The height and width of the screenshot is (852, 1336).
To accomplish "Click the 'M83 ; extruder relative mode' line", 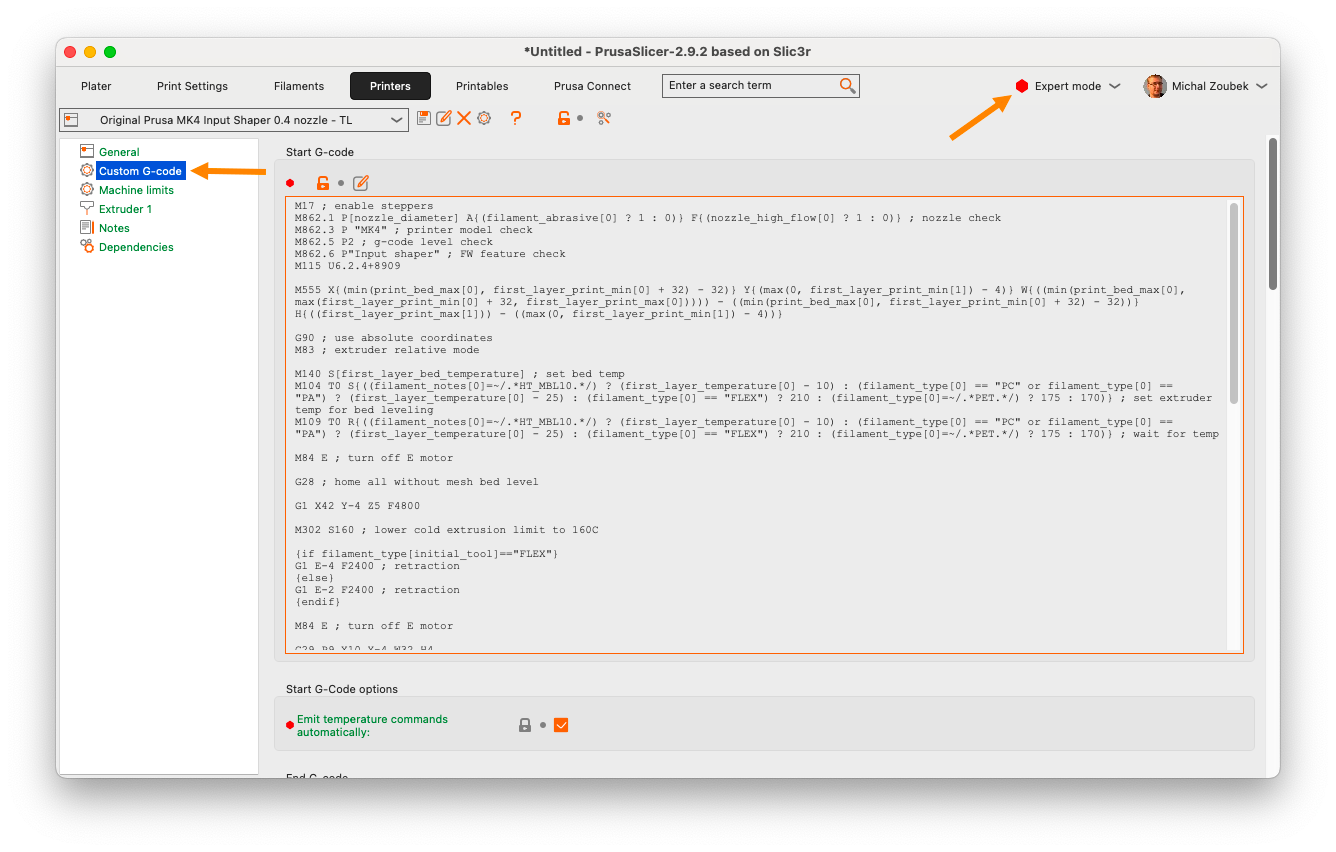I will (387, 350).
